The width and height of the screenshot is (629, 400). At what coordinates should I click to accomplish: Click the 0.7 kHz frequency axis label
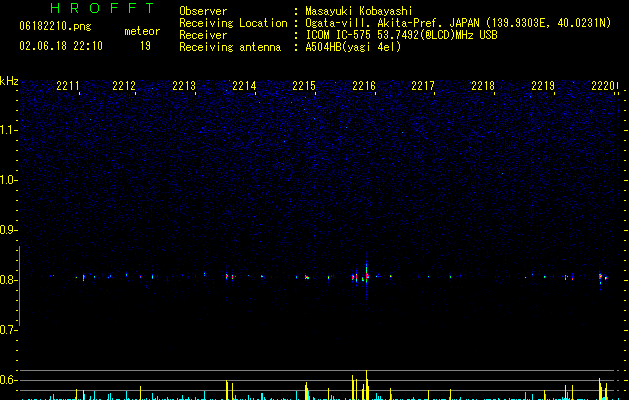[8, 330]
